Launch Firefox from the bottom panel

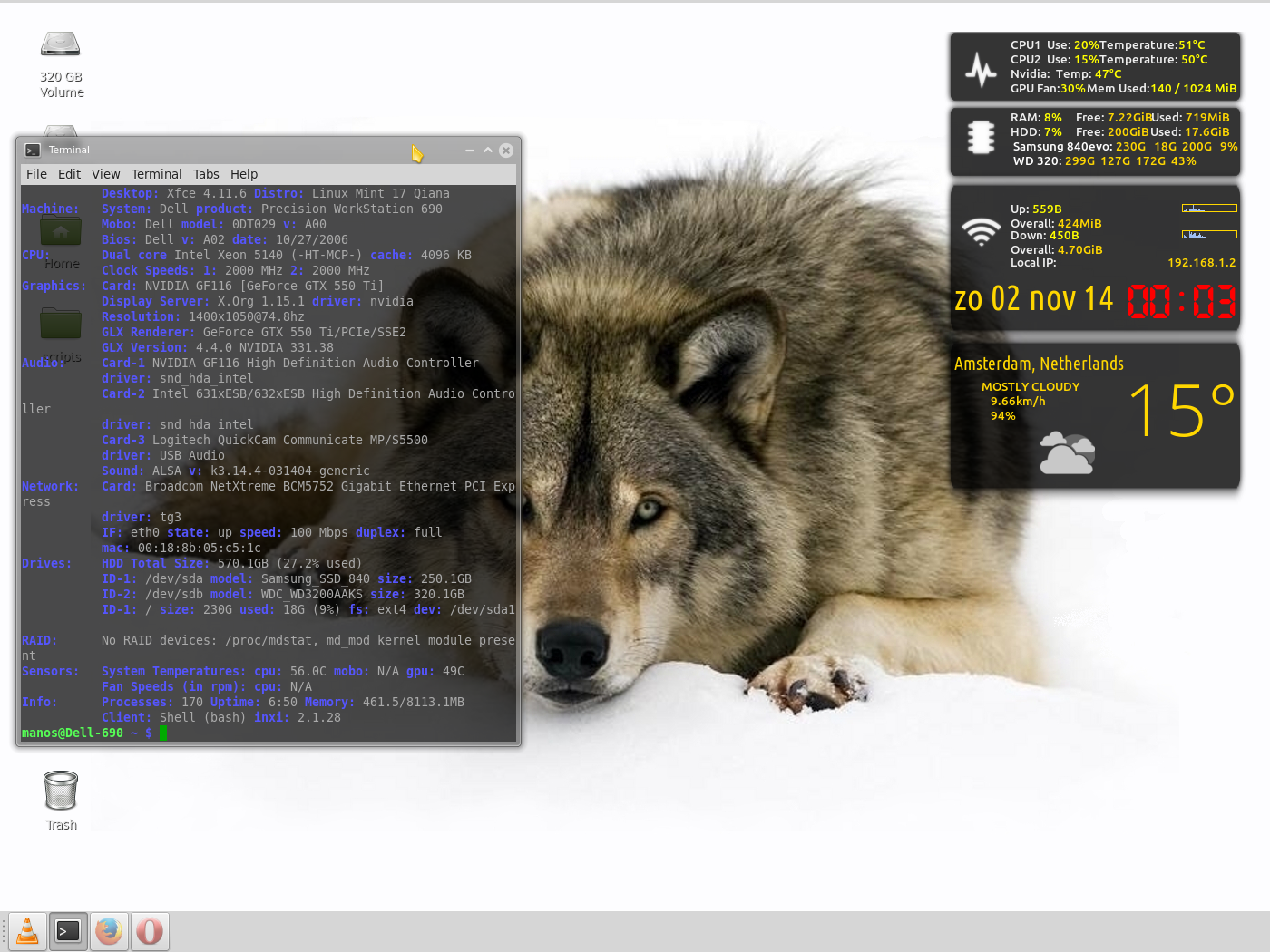point(109,931)
